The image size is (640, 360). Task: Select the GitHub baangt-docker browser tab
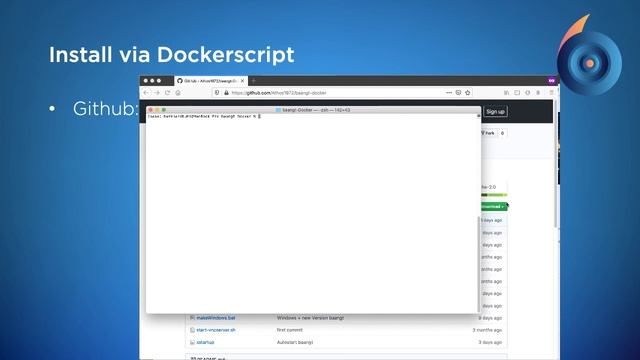click(x=211, y=81)
